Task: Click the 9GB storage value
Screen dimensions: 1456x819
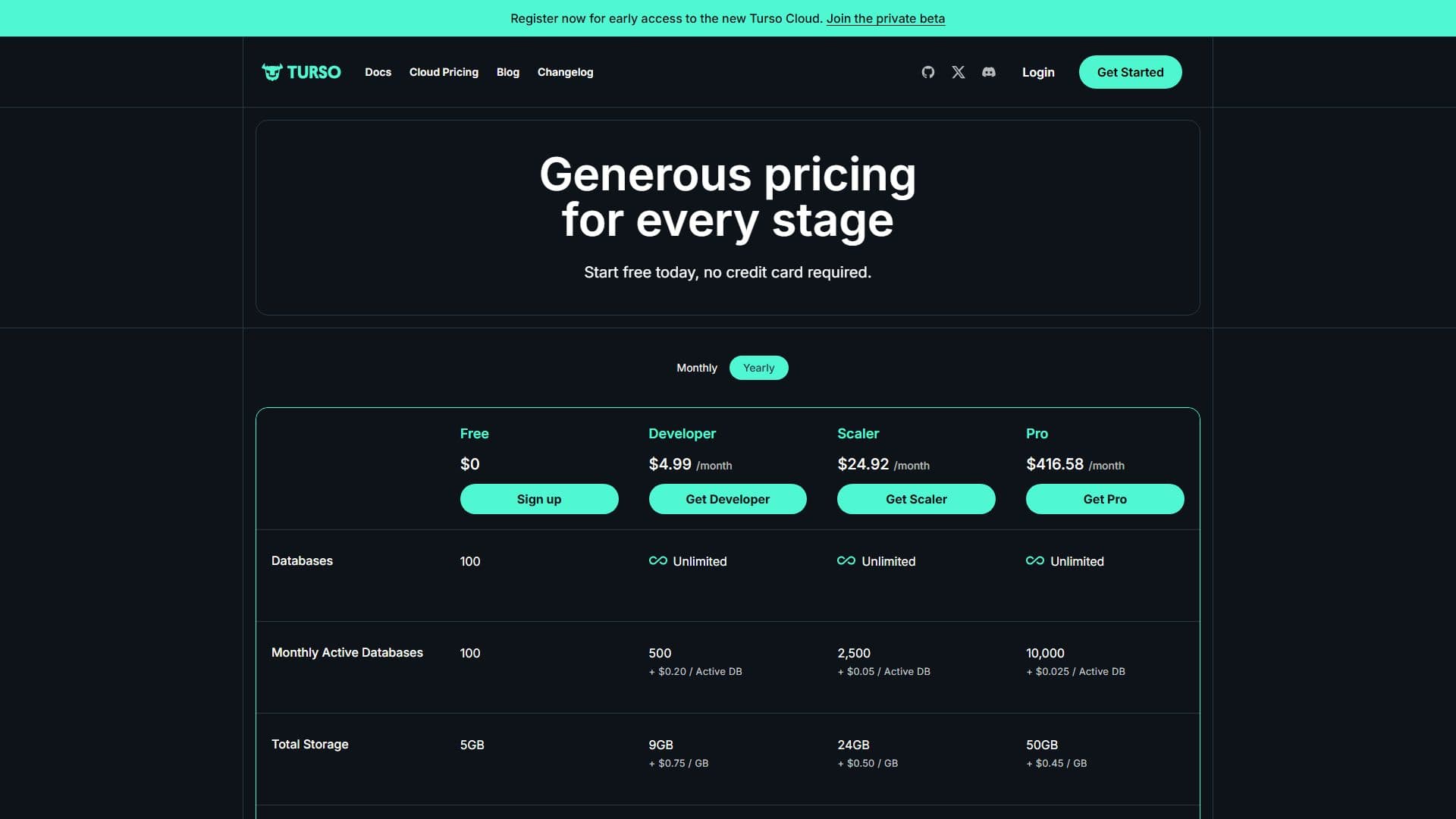Action: (x=661, y=745)
